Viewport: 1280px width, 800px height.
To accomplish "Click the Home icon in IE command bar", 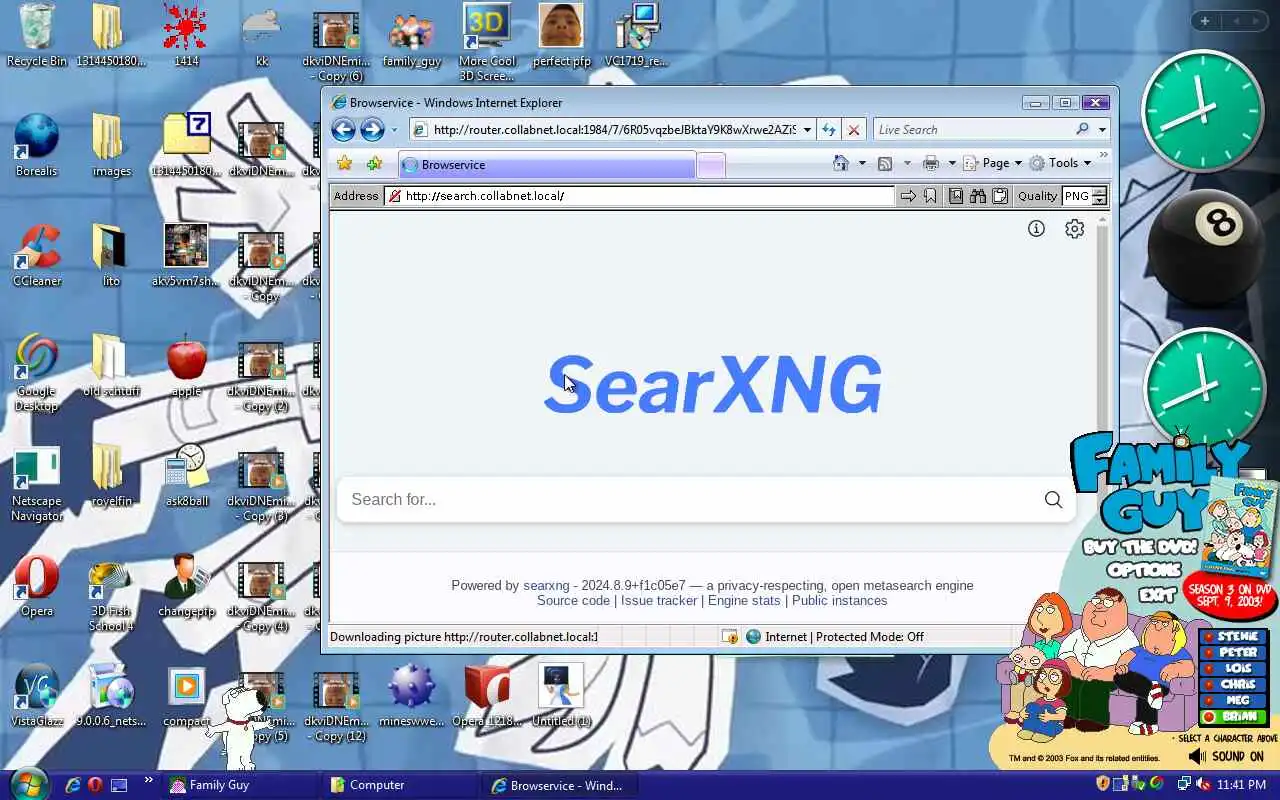I will pos(841,163).
